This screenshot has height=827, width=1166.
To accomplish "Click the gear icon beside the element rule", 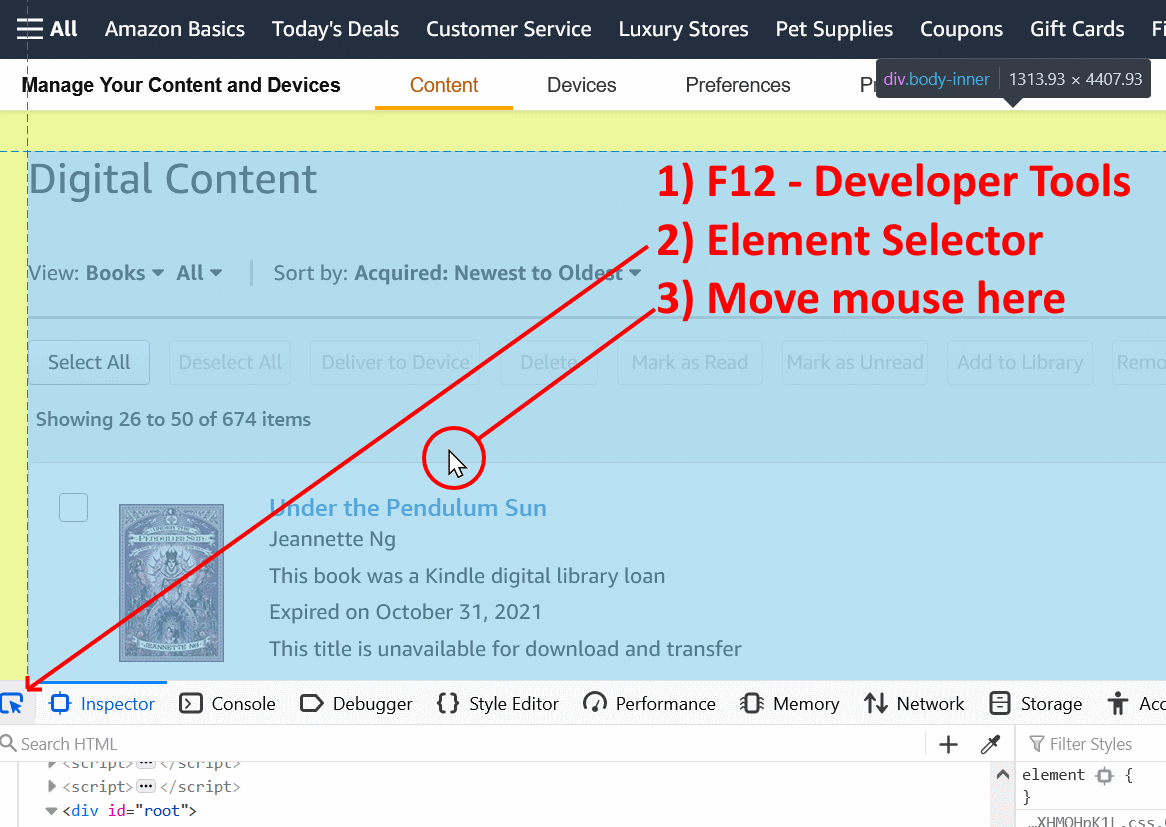I will point(1104,775).
